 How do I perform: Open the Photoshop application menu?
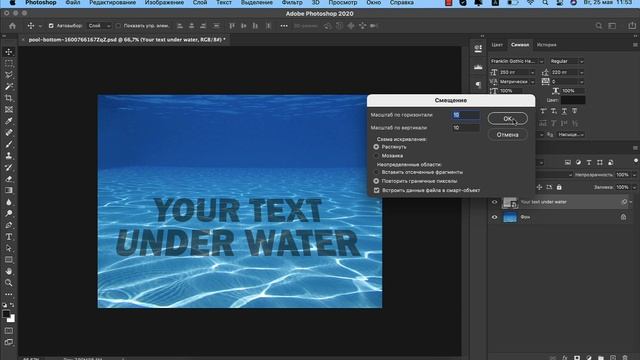[x=41, y=3]
